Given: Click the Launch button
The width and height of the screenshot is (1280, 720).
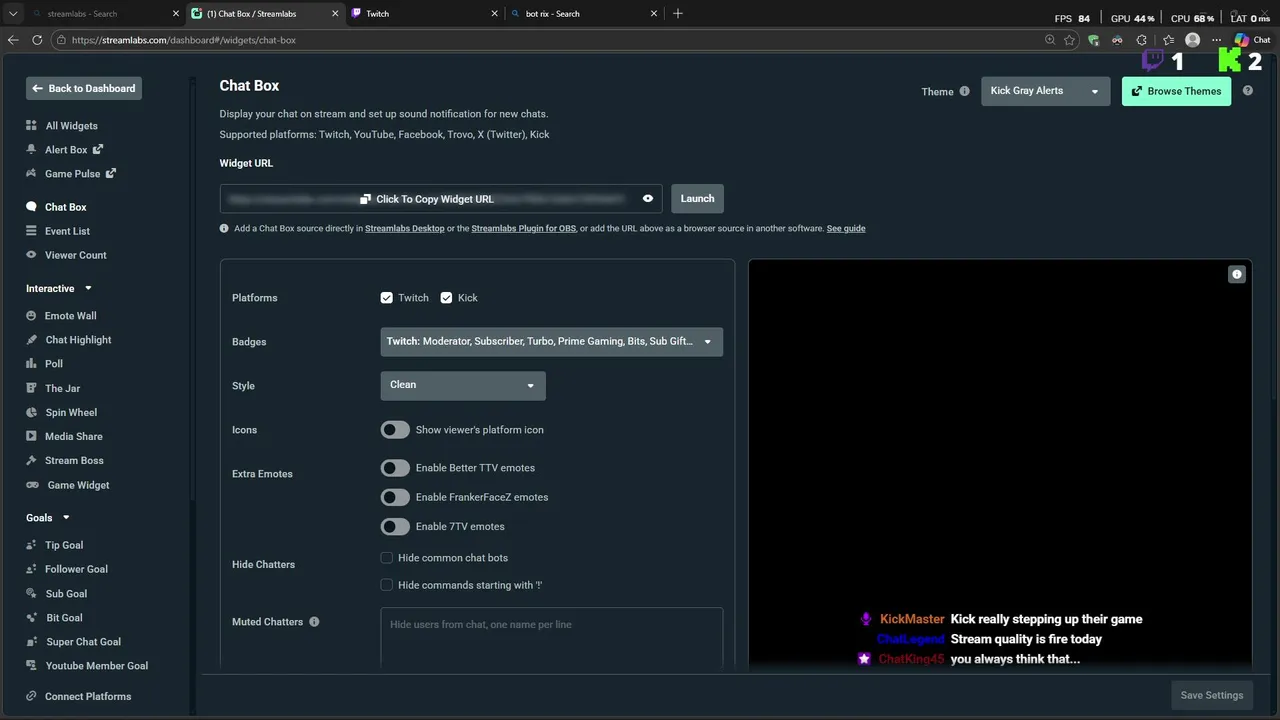Looking at the screenshot, I should click(x=697, y=198).
